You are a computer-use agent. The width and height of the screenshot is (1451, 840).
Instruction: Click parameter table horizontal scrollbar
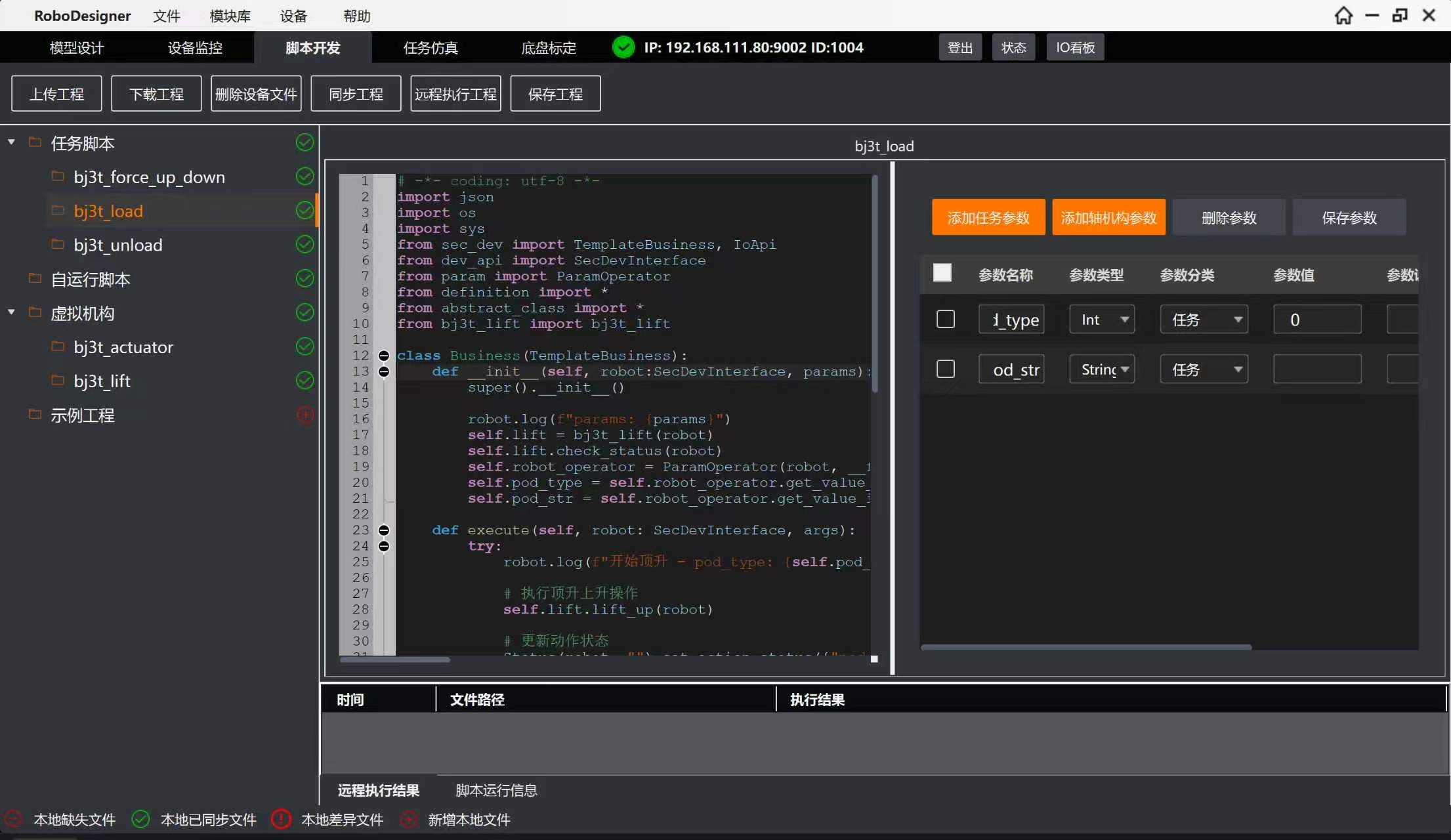[x=1086, y=647]
